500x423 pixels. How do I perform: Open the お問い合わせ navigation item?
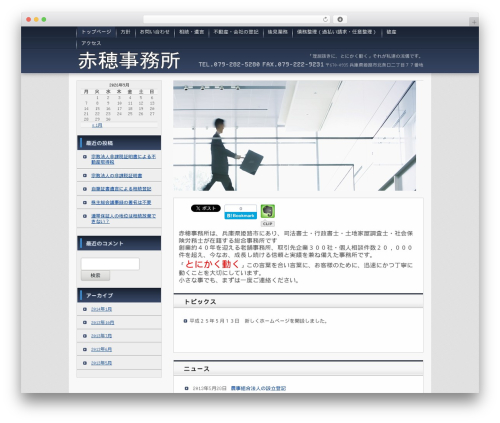pos(155,32)
